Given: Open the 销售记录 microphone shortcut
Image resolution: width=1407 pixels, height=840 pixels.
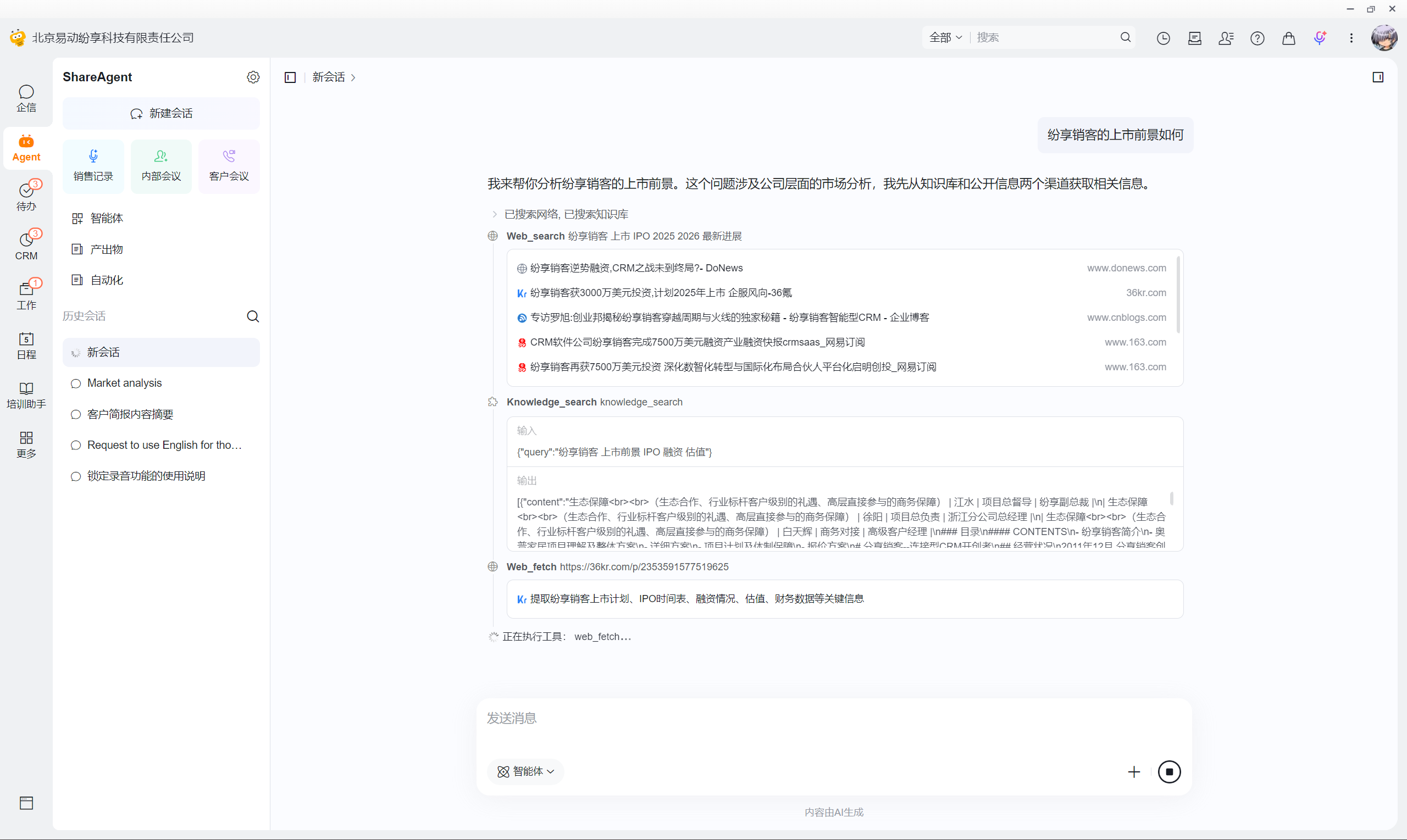Looking at the screenshot, I should tap(93, 166).
